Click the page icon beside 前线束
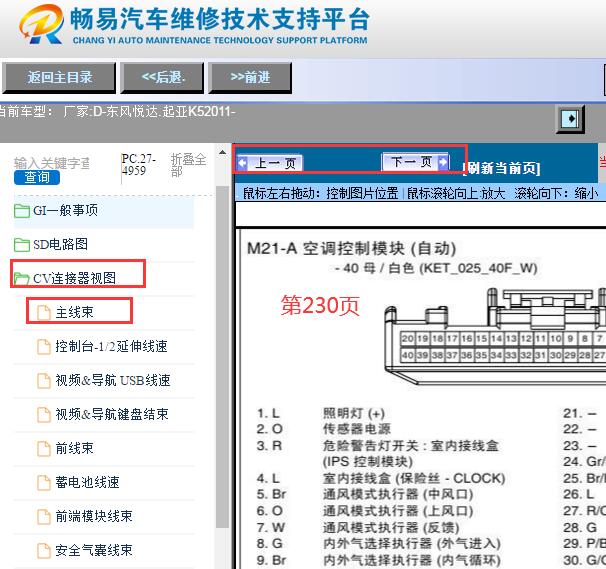Screen dimensions: 606x569 pyautogui.click(x=44, y=449)
